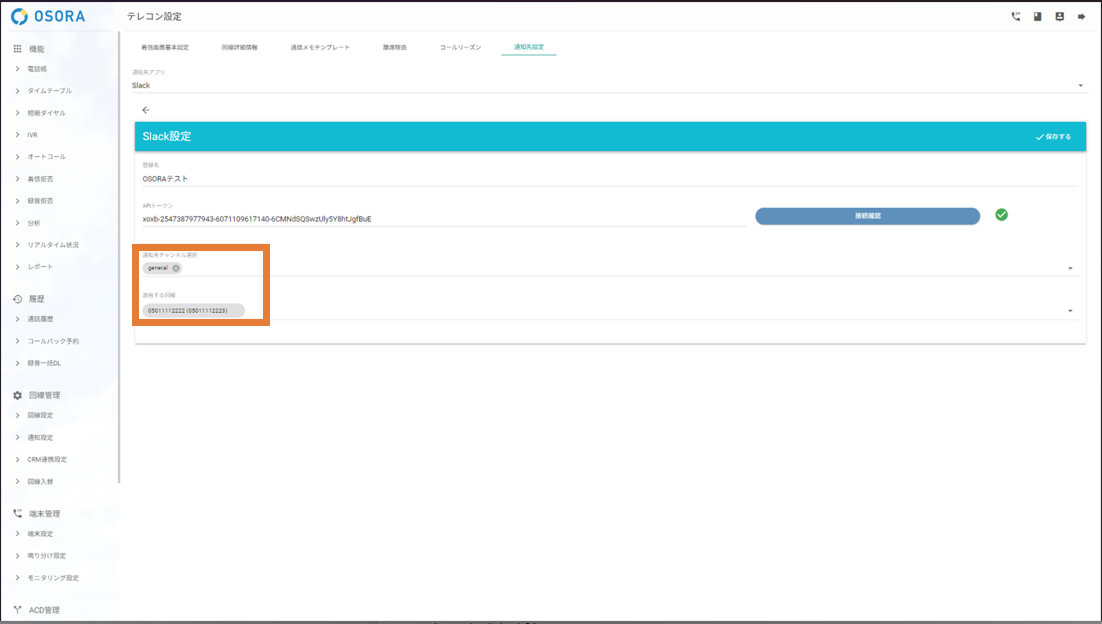
Task: Open the 適用する回線 dropdown arrow
Action: pyautogui.click(x=1070, y=311)
